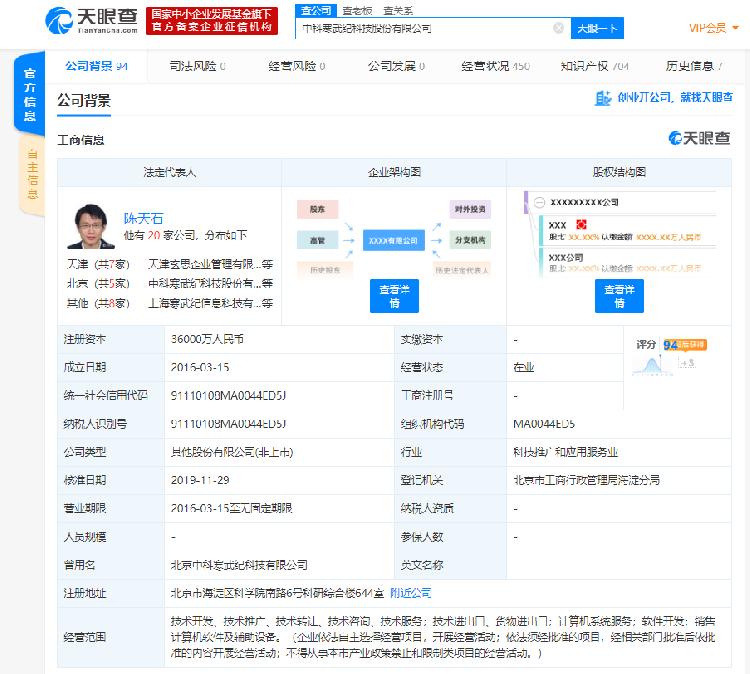
Task: Click the 历史法定代表人 faded diagram box
Action: [x=462, y=270]
